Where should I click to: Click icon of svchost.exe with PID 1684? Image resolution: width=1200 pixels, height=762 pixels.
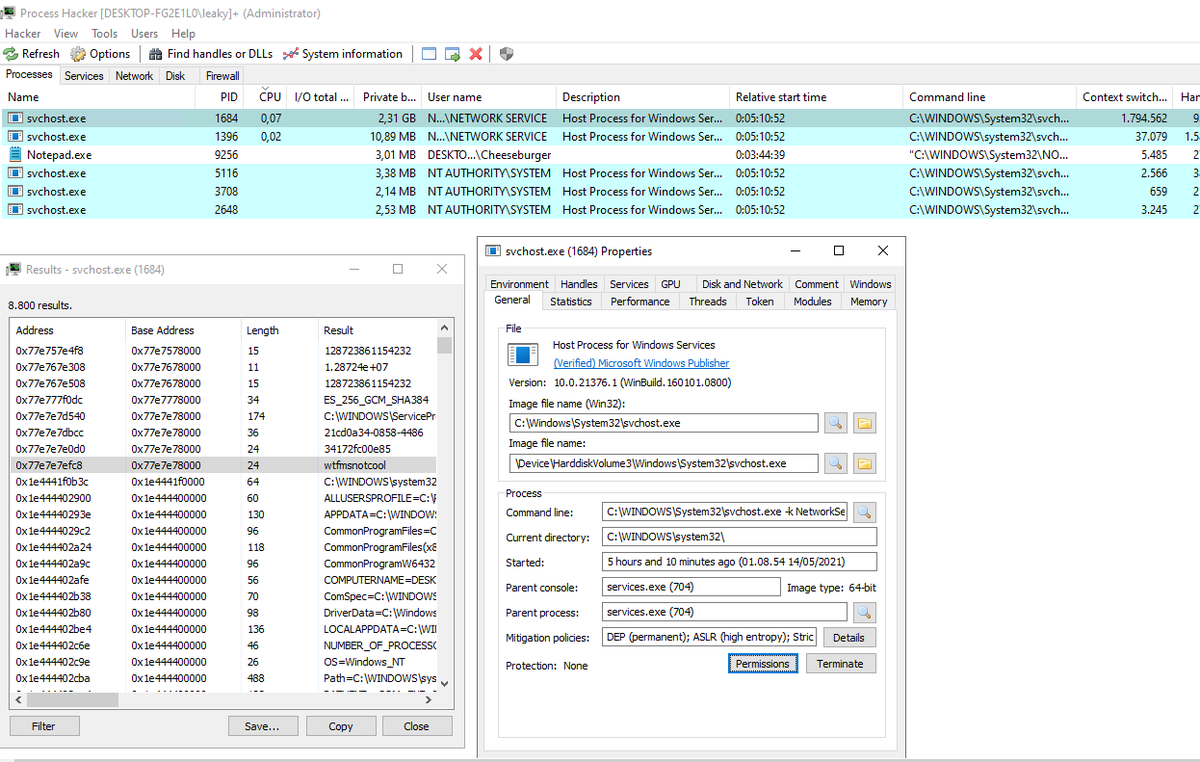point(15,118)
